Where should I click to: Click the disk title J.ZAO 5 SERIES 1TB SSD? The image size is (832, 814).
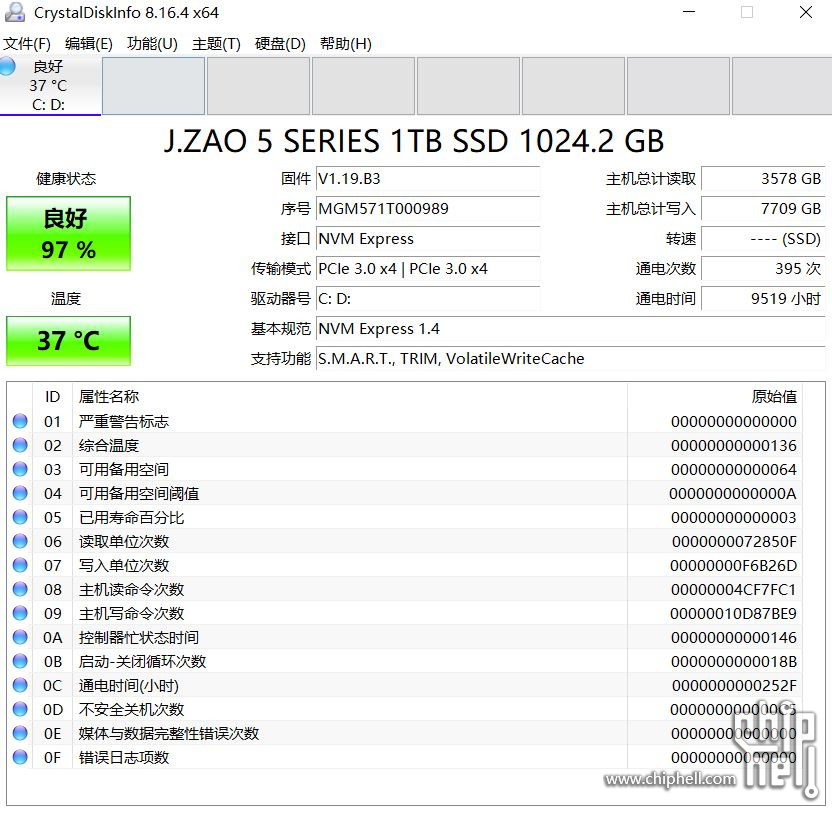pyautogui.click(x=413, y=141)
